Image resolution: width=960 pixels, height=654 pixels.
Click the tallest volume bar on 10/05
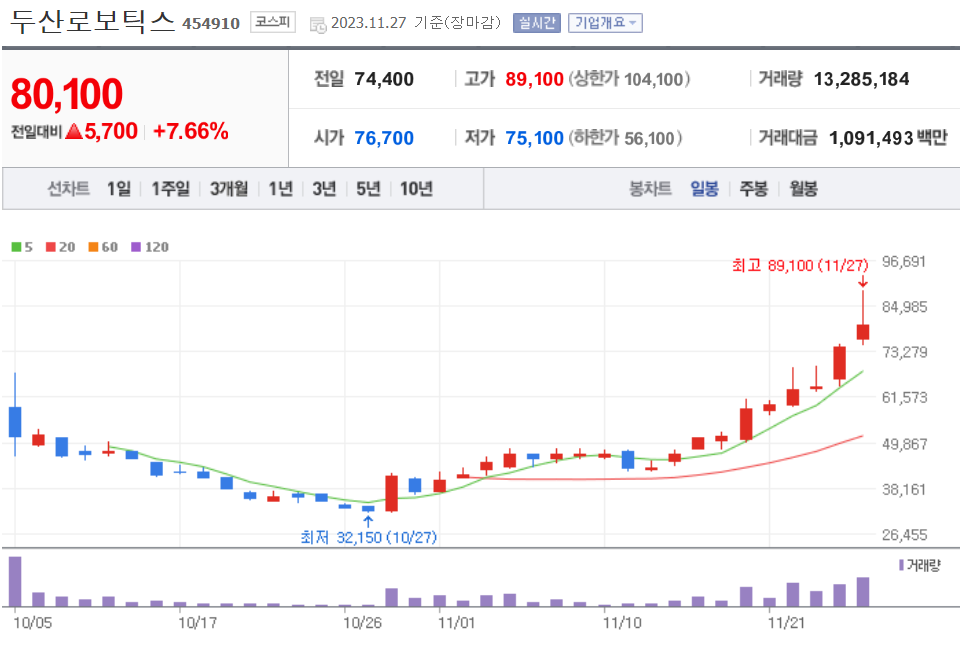coord(15,581)
